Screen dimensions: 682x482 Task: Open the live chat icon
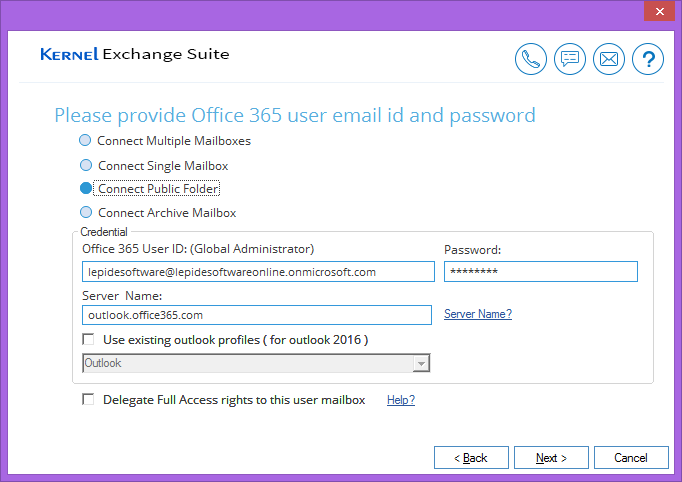(x=570, y=59)
